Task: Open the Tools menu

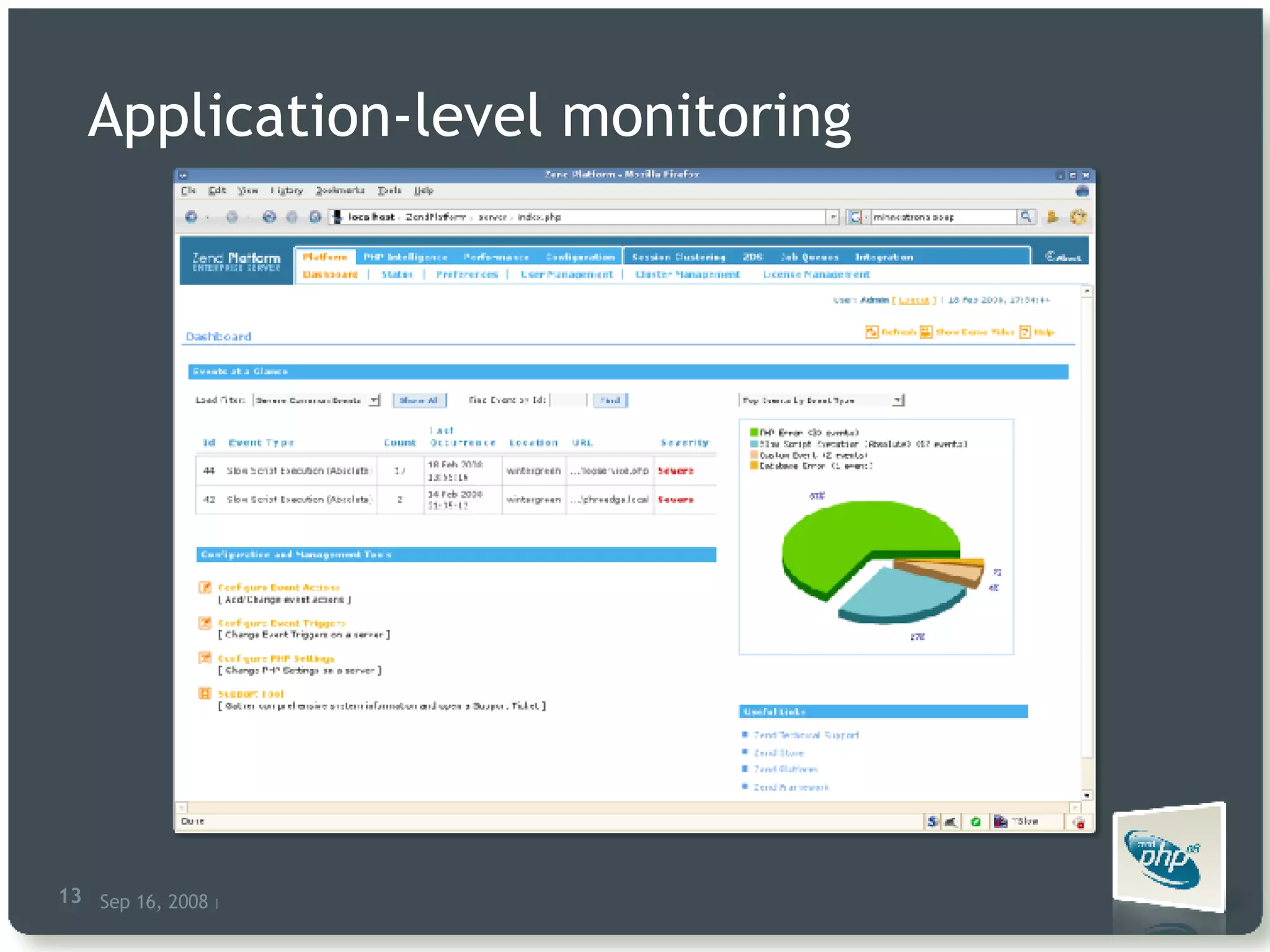Action: tap(389, 190)
